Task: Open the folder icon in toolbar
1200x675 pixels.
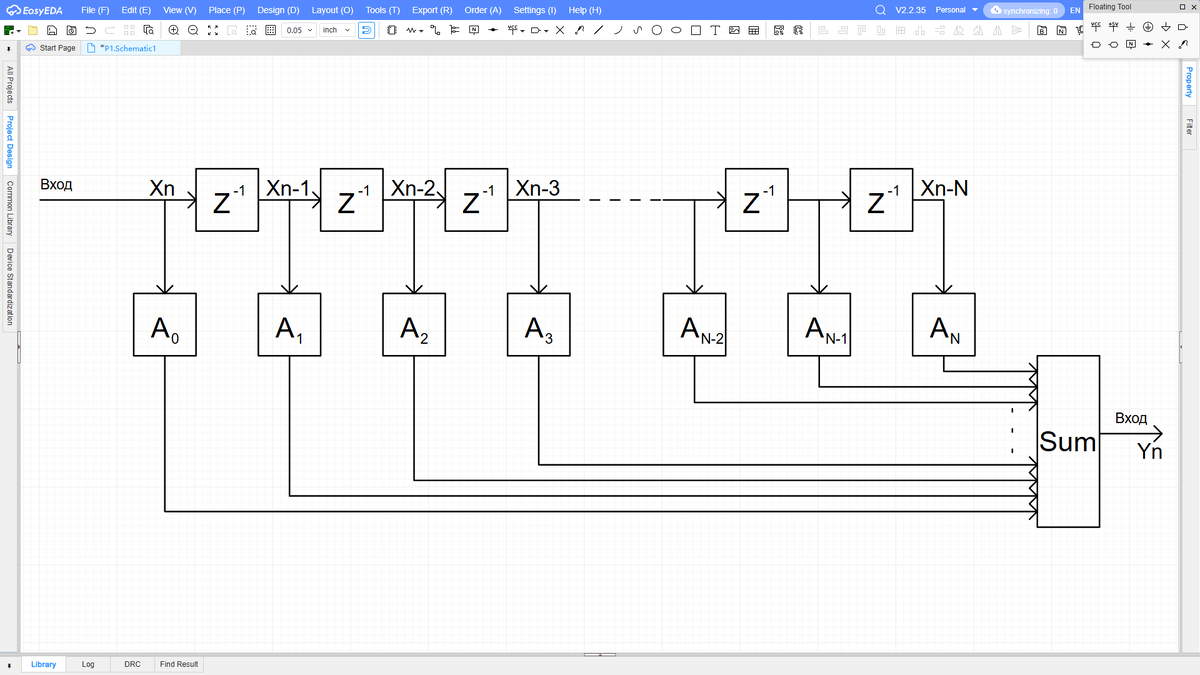Action: pos(33,30)
